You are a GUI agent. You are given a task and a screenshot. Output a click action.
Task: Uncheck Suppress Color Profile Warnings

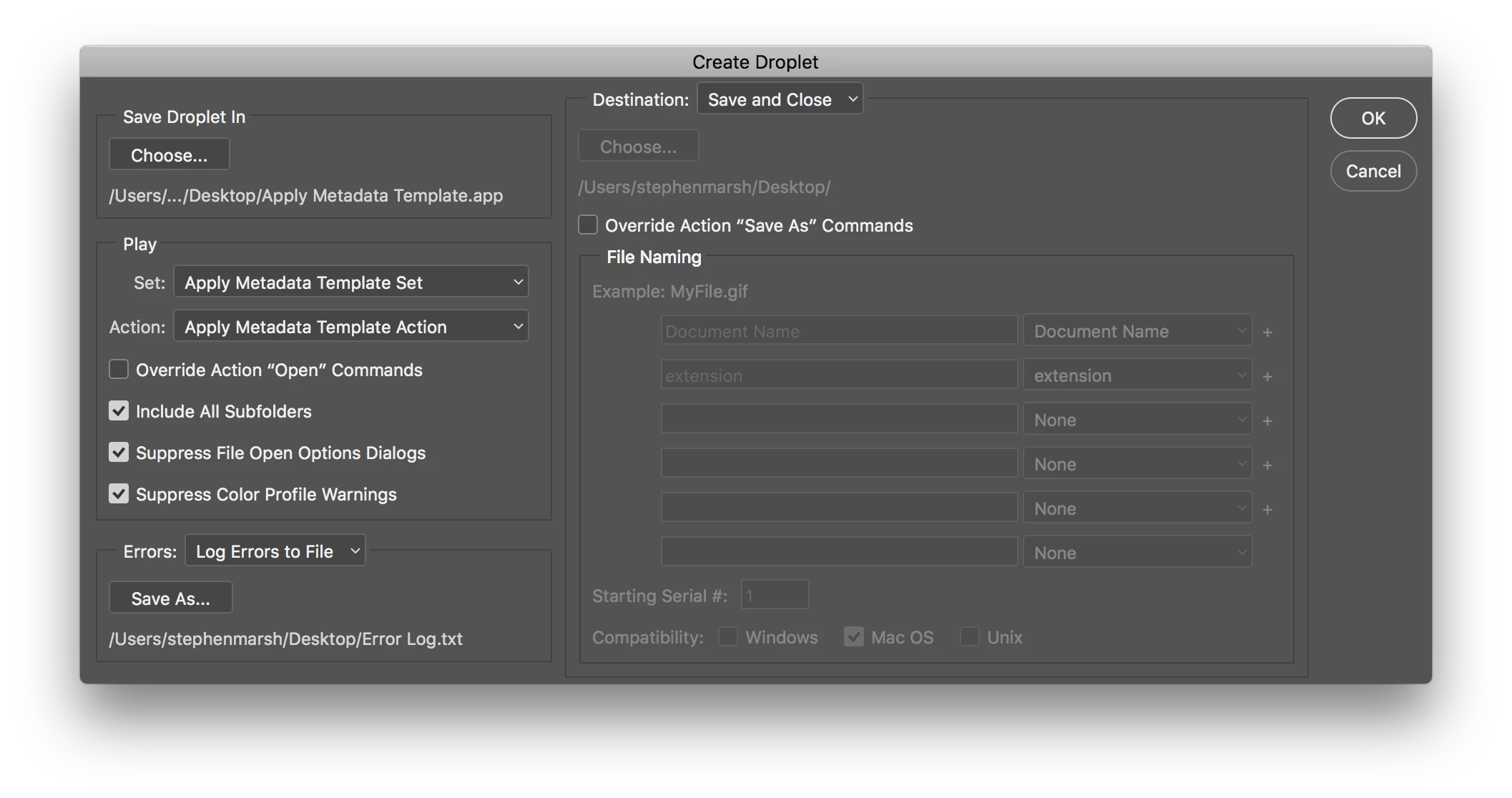119,494
